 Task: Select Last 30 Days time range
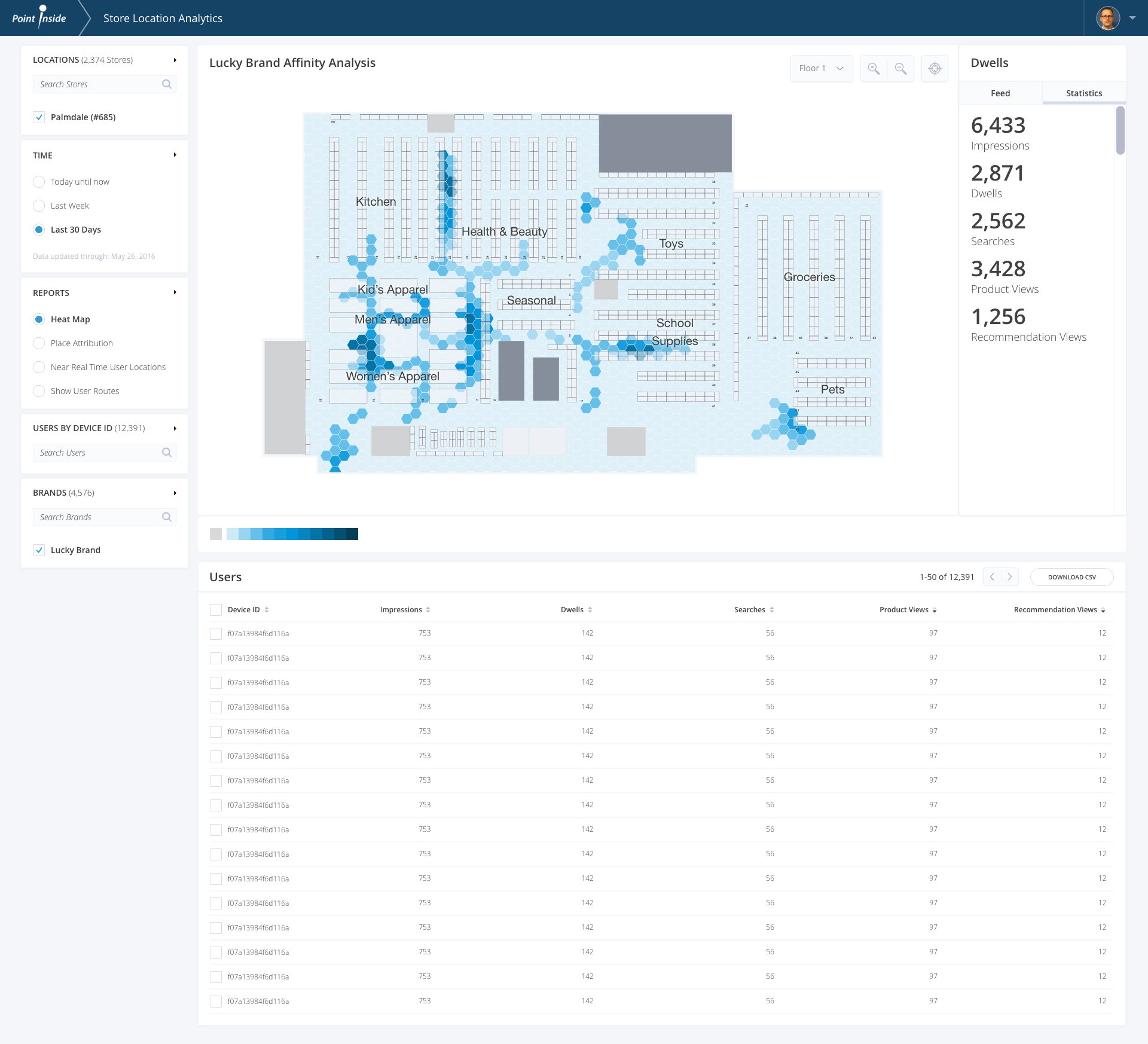39,230
